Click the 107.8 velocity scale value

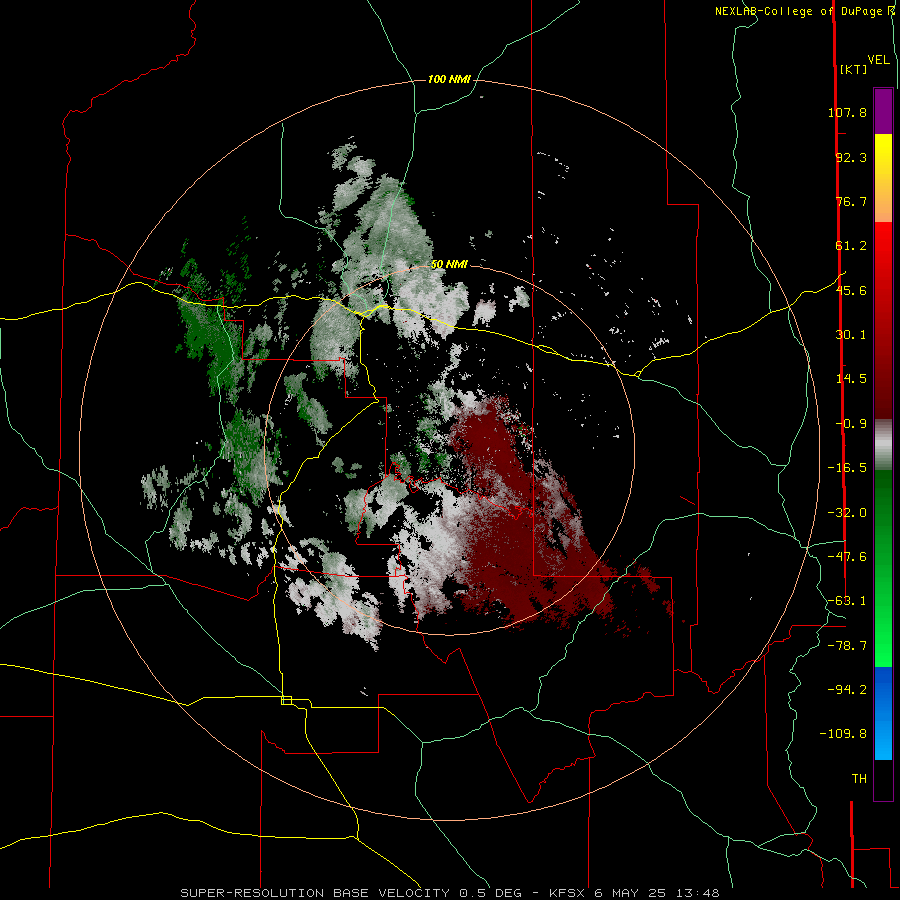coord(847,112)
